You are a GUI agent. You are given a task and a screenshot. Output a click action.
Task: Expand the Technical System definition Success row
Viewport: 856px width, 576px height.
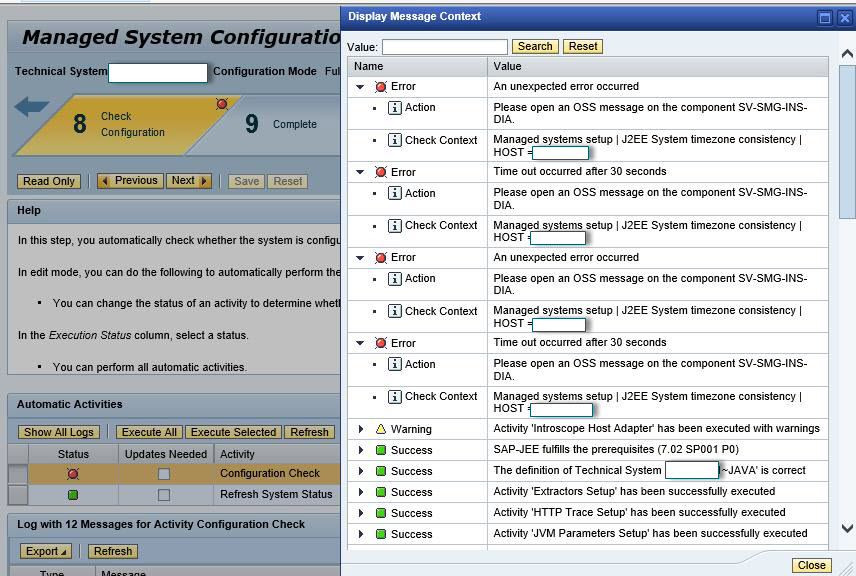pos(361,471)
